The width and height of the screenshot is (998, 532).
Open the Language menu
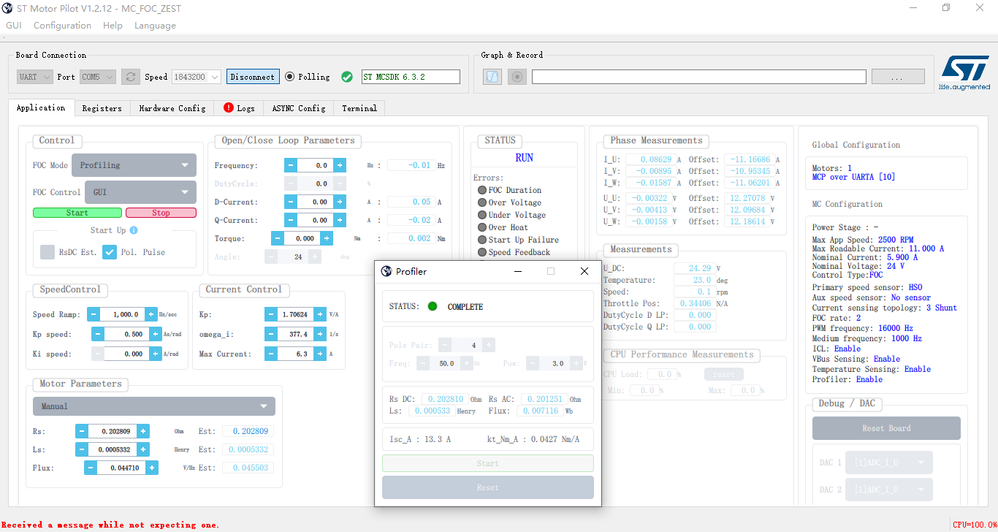click(155, 25)
